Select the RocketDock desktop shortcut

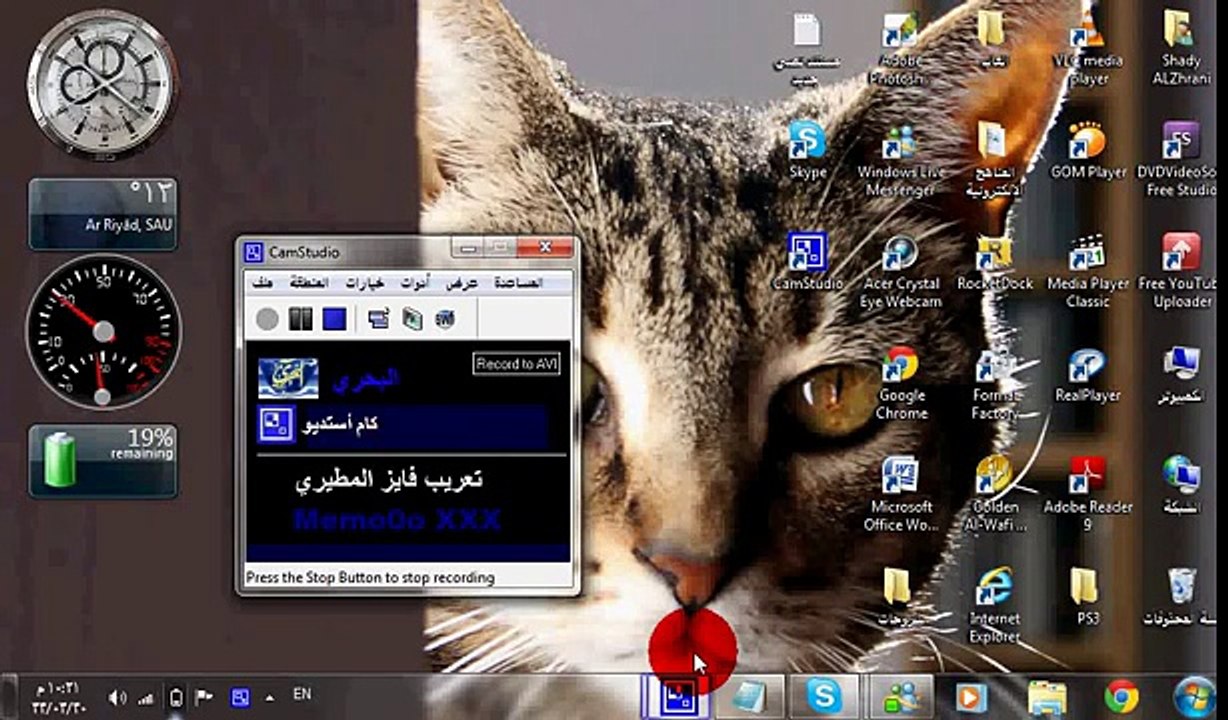(x=994, y=262)
